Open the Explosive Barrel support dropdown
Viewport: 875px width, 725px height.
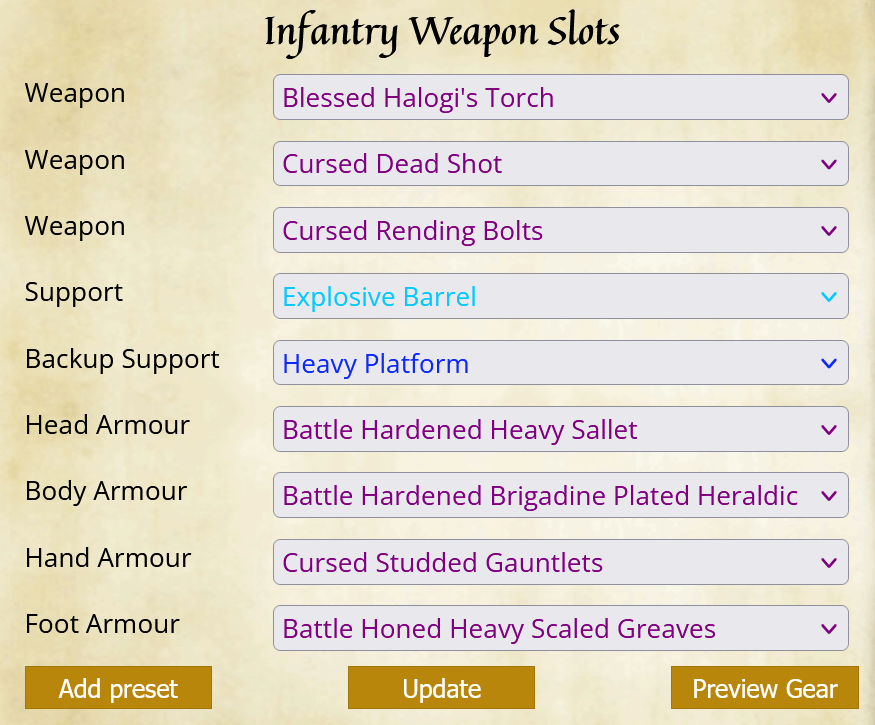click(x=560, y=296)
